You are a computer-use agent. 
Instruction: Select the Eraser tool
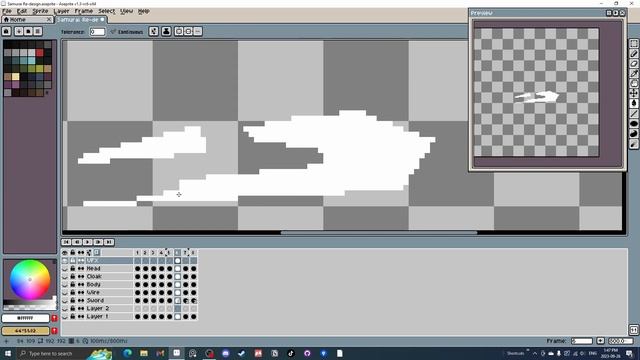tap(633, 64)
